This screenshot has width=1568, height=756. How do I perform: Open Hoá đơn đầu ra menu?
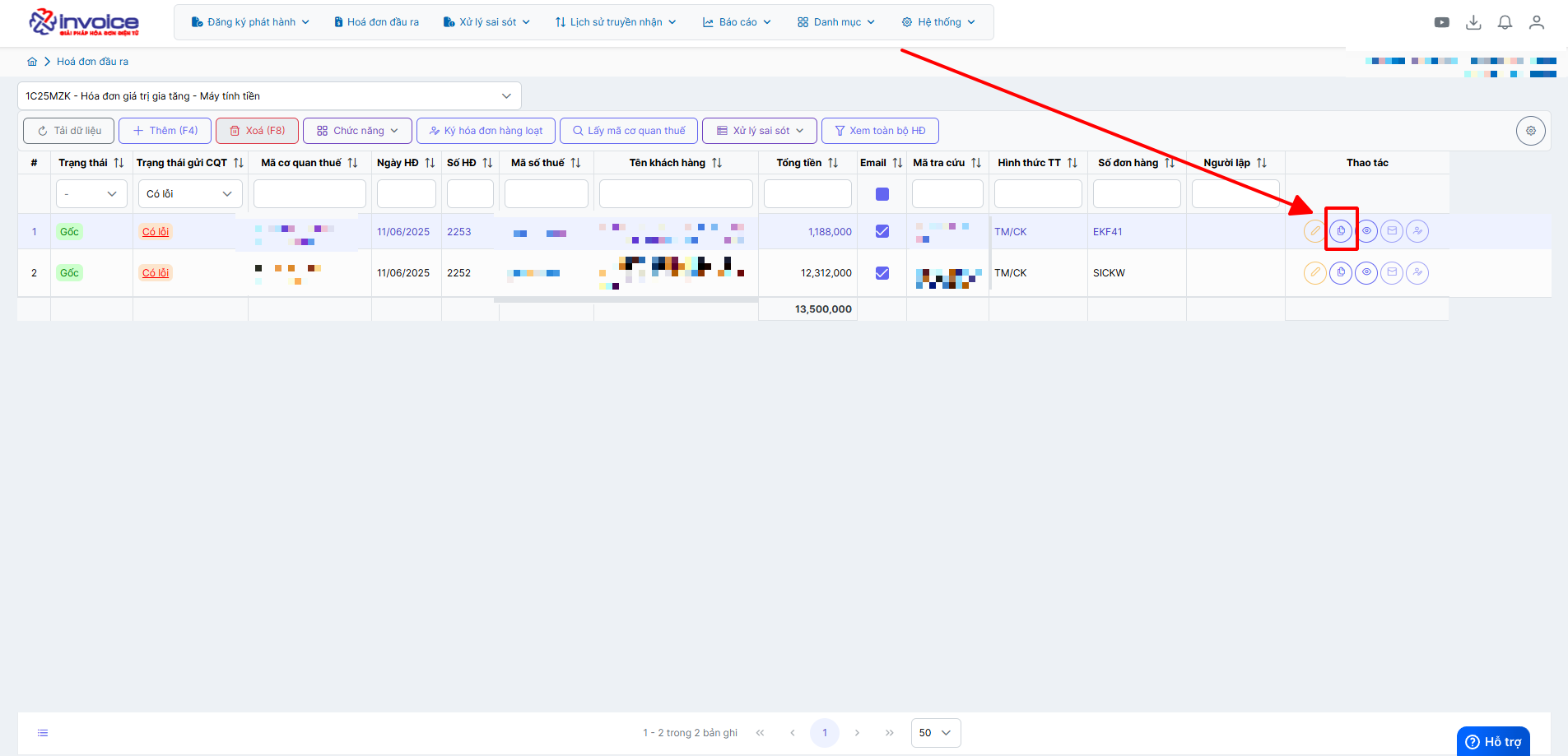tap(376, 22)
